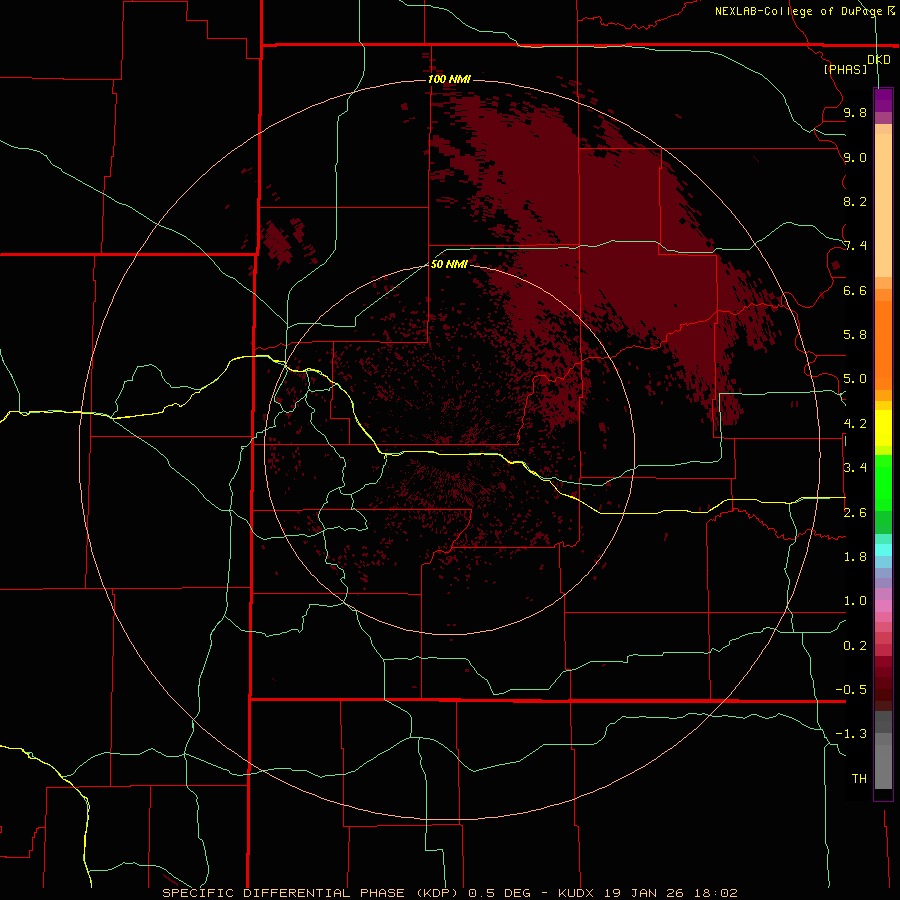The image size is (900, 900).
Task: Click the 100 NMI range ring label
Action: pos(449,79)
